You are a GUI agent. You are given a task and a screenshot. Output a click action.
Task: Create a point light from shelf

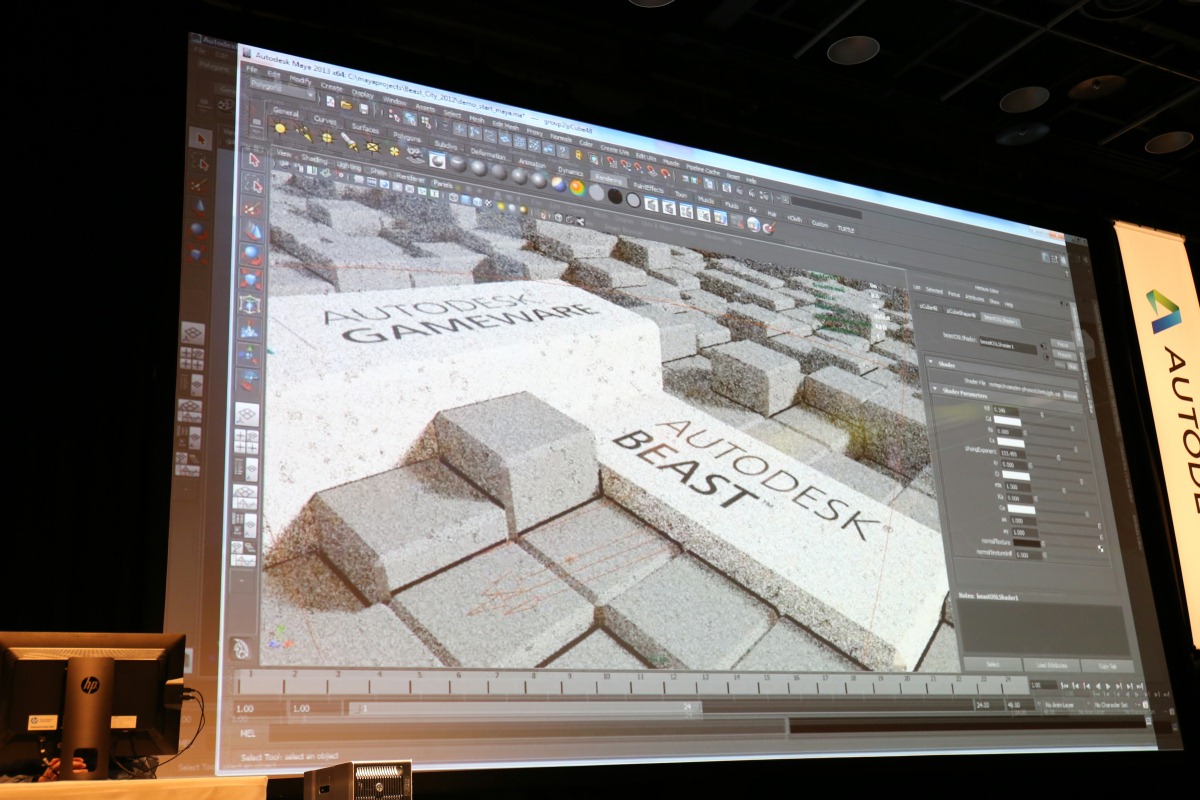point(326,138)
